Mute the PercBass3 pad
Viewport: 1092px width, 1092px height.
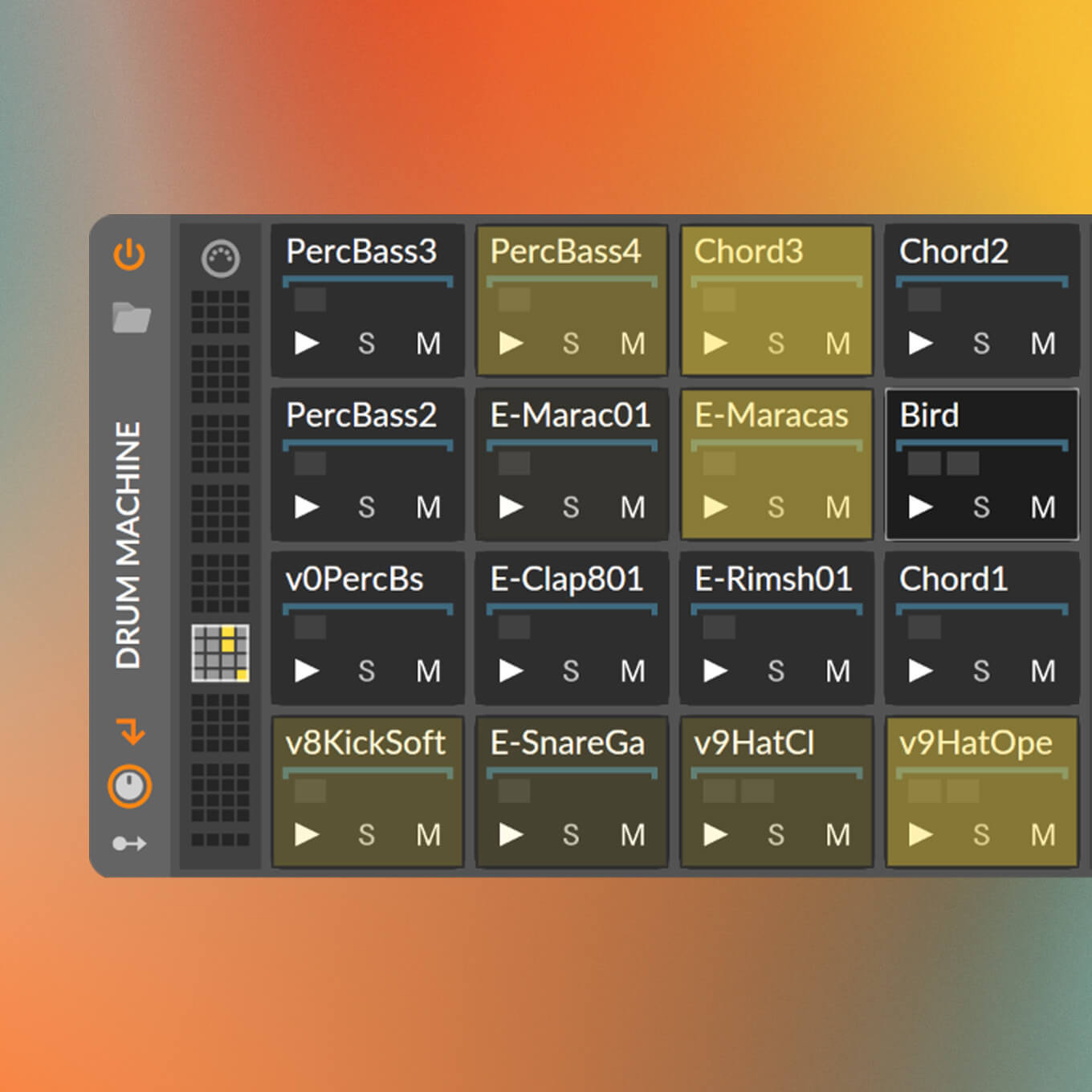coord(428,344)
